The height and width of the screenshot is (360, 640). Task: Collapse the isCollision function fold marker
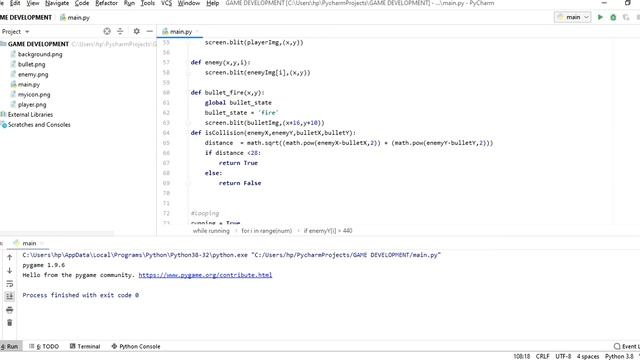pyautogui.click(x=188, y=133)
